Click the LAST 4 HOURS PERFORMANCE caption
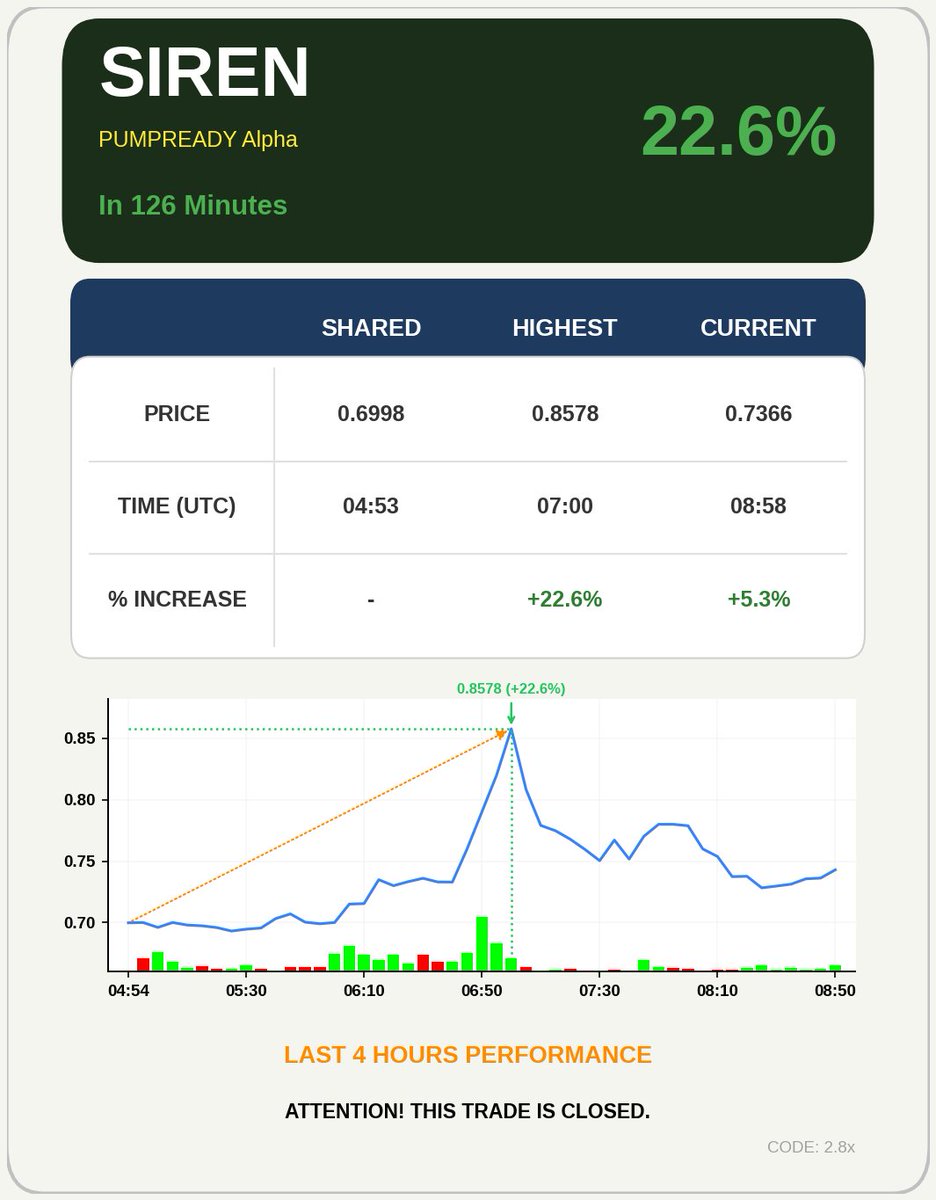This screenshot has height=1200, width=936. (468, 1055)
